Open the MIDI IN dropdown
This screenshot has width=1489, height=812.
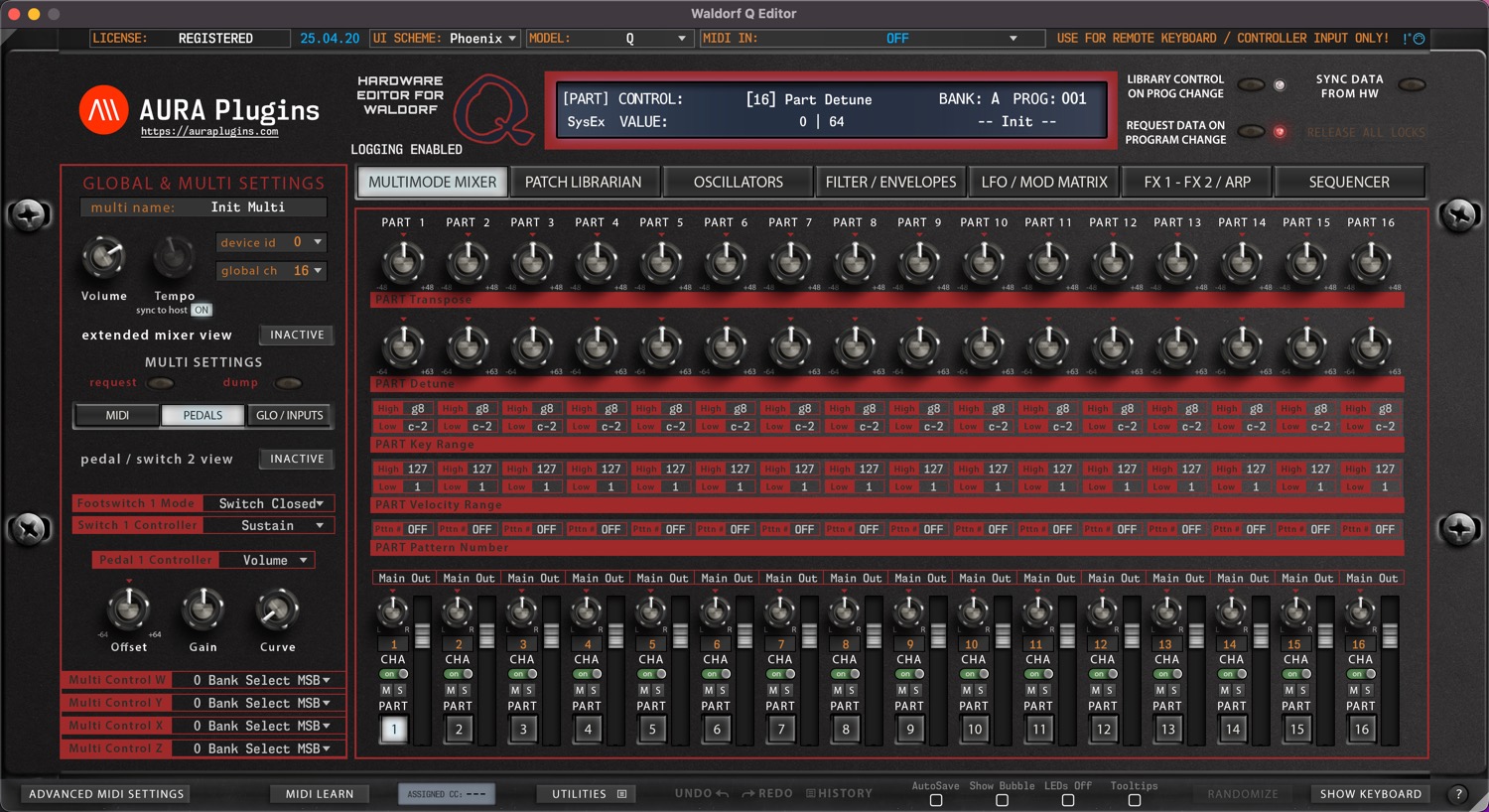(873, 39)
